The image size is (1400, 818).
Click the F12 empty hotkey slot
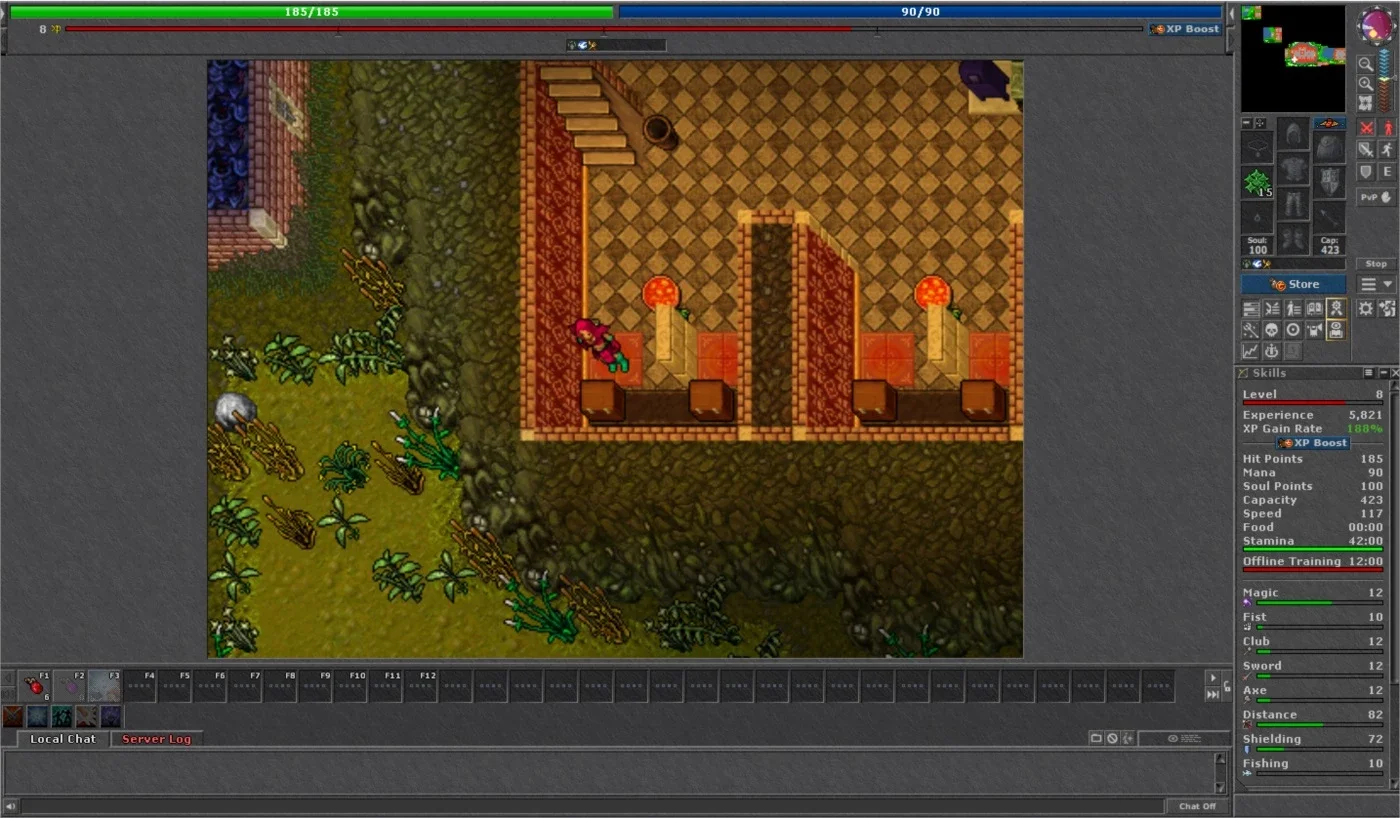click(422, 686)
